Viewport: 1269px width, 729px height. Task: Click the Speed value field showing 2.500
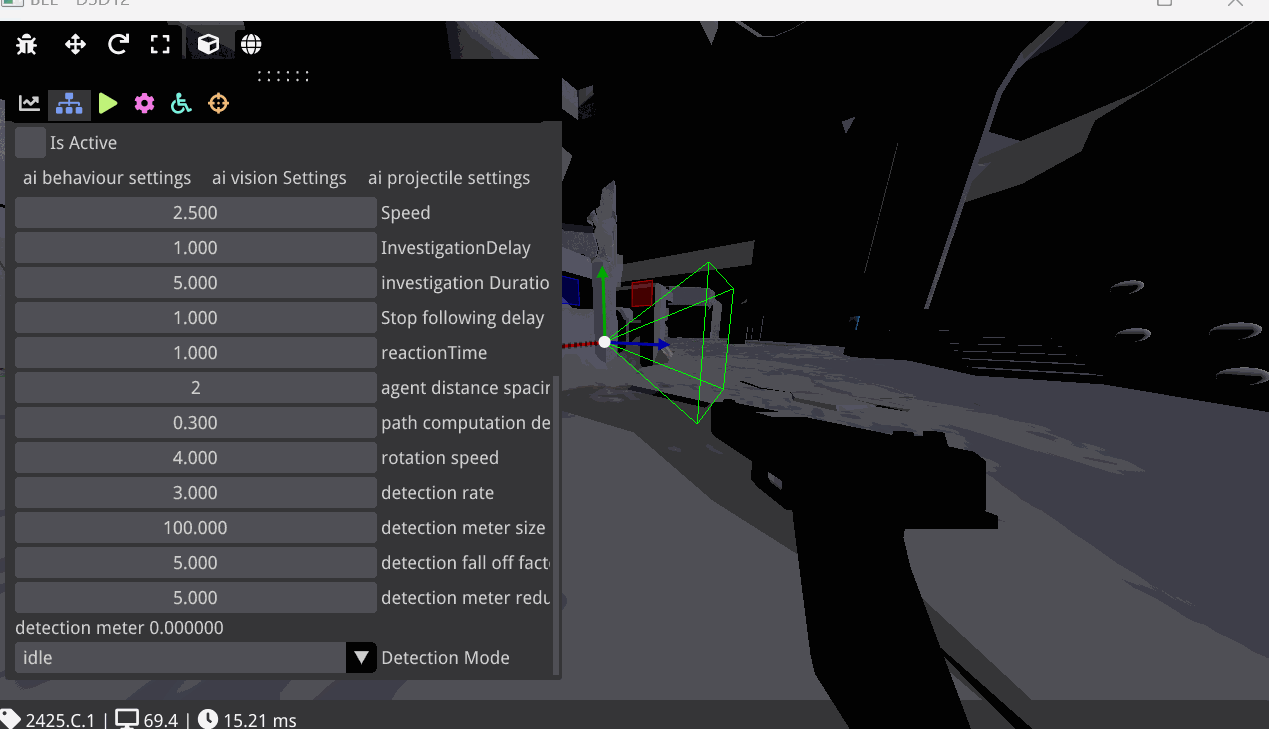pyautogui.click(x=195, y=212)
